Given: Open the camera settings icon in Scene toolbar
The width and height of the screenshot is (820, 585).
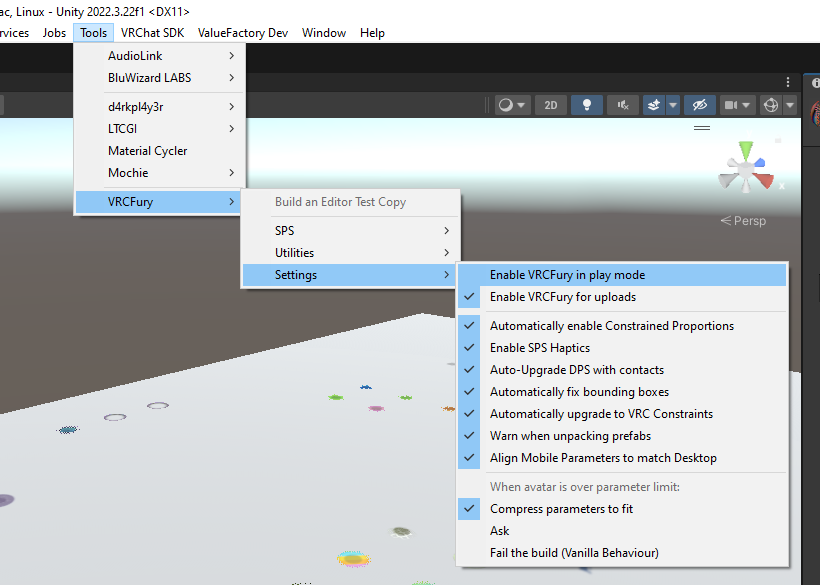Looking at the screenshot, I should (734, 105).
